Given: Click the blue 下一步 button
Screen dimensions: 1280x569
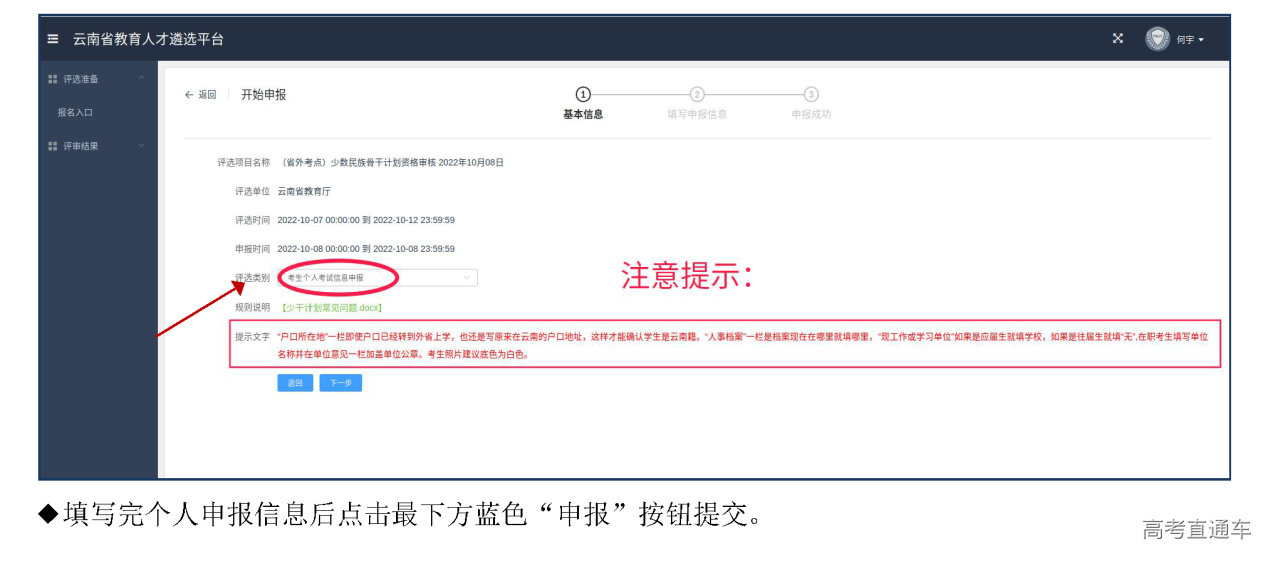Looking at the screenshot, I should coord(340,383).
